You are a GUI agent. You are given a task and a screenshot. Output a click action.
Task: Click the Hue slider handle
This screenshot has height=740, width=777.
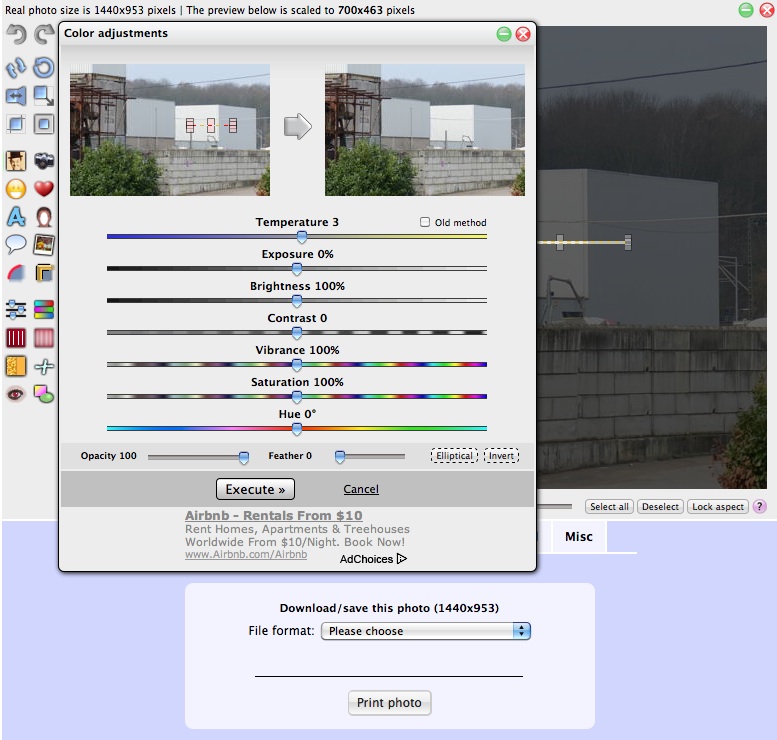(297, 429)
